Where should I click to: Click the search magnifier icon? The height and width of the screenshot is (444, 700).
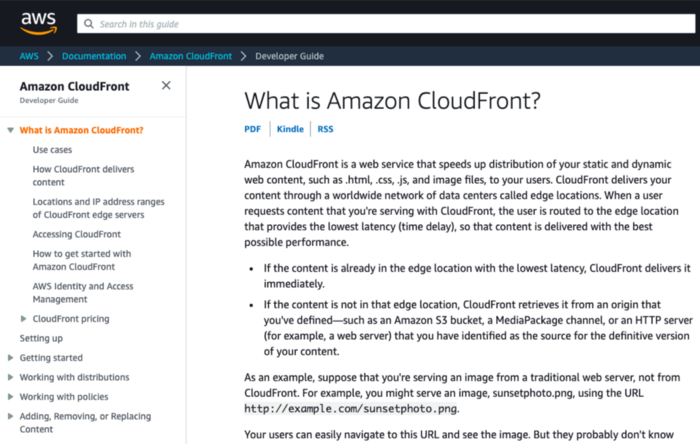[89, 24]
